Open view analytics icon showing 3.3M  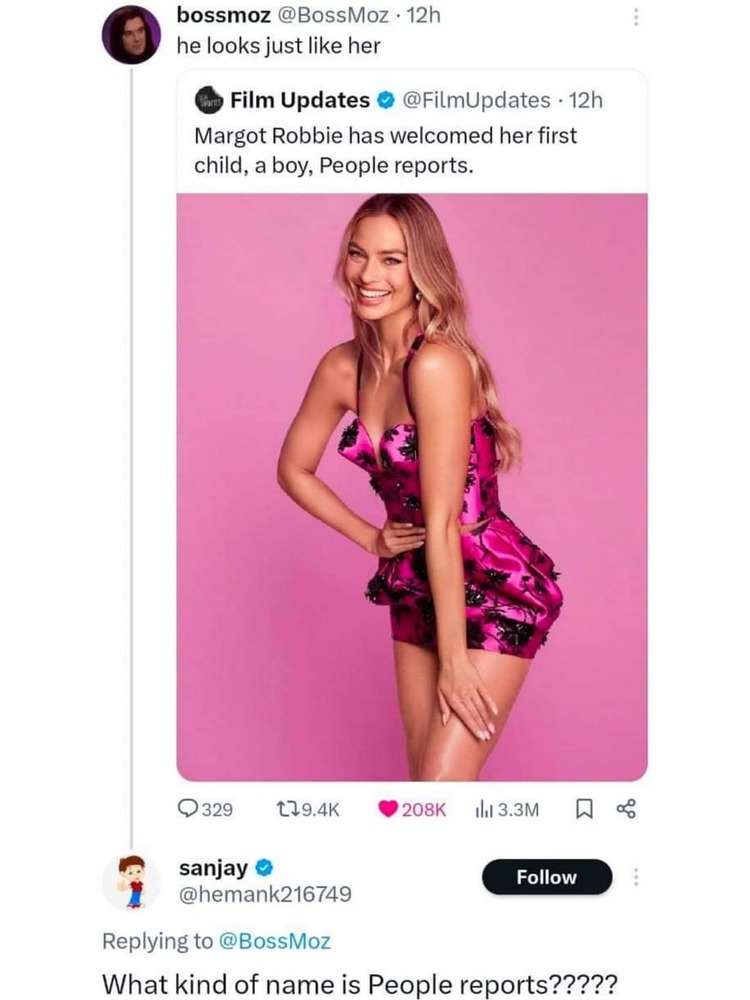pos(484,809)
